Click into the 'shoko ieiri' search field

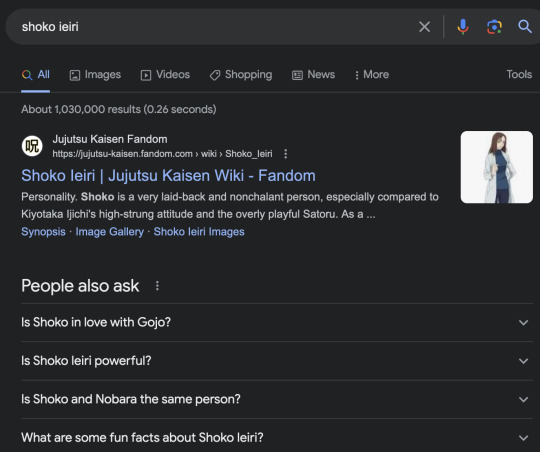click(214, 27)
